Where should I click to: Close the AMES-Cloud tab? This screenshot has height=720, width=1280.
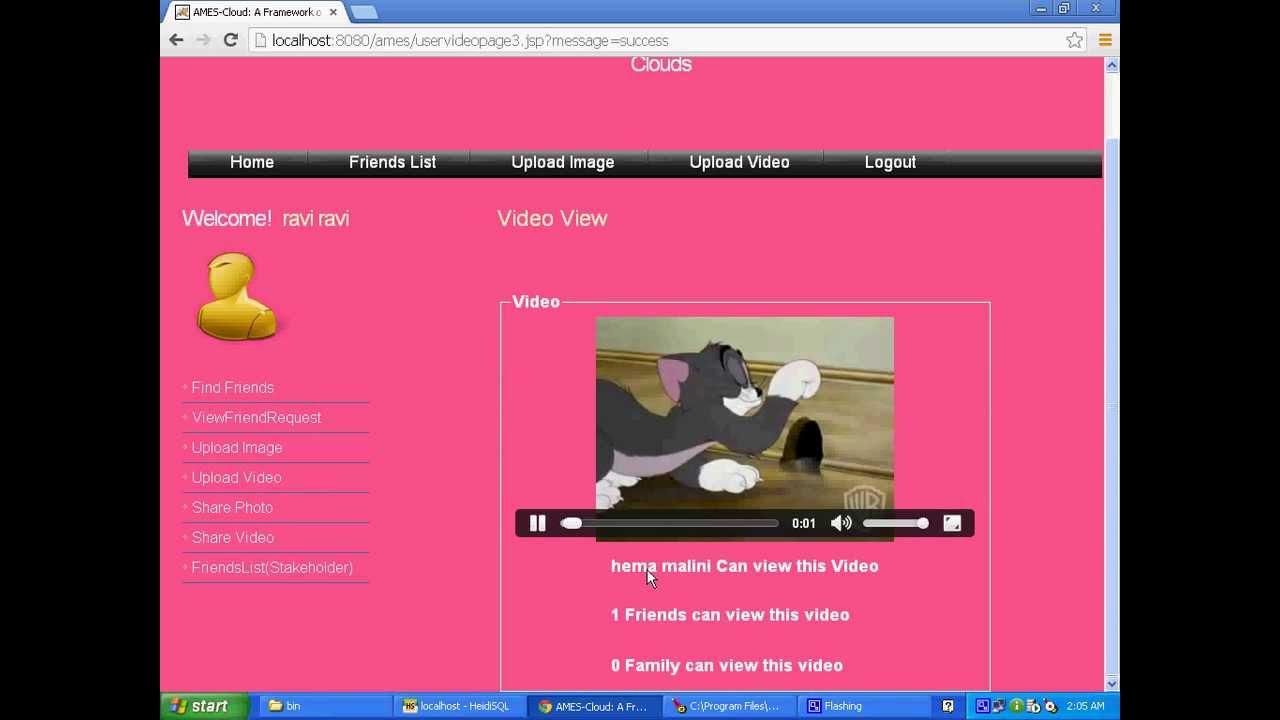click(x=333, y=12)
